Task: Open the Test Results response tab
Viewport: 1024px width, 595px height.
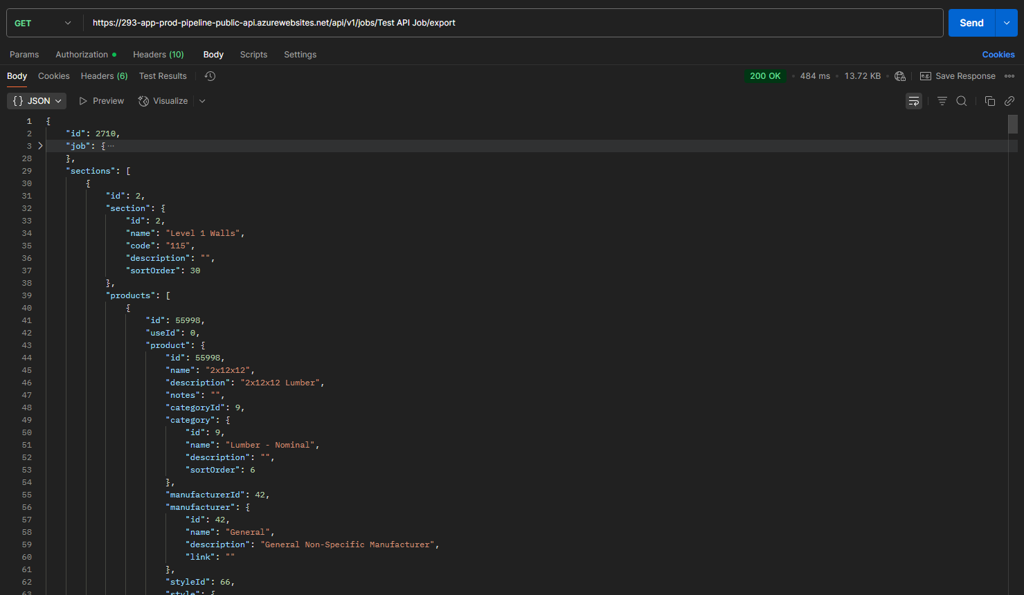Action: click(162, 76)
